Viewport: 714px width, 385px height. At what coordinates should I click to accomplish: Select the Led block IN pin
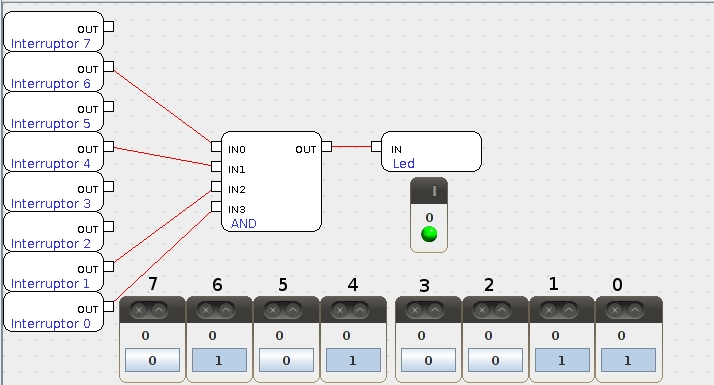coord(376,147)
